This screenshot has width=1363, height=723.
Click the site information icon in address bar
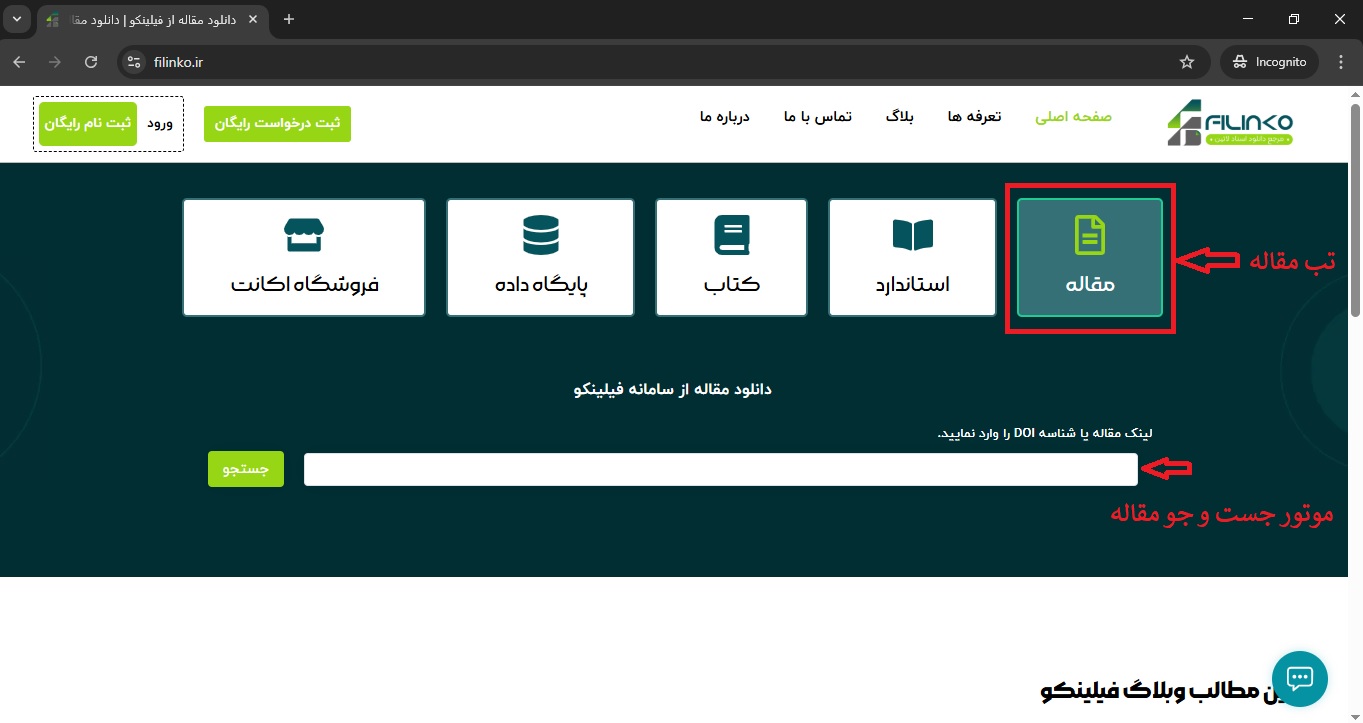(134, 62)
